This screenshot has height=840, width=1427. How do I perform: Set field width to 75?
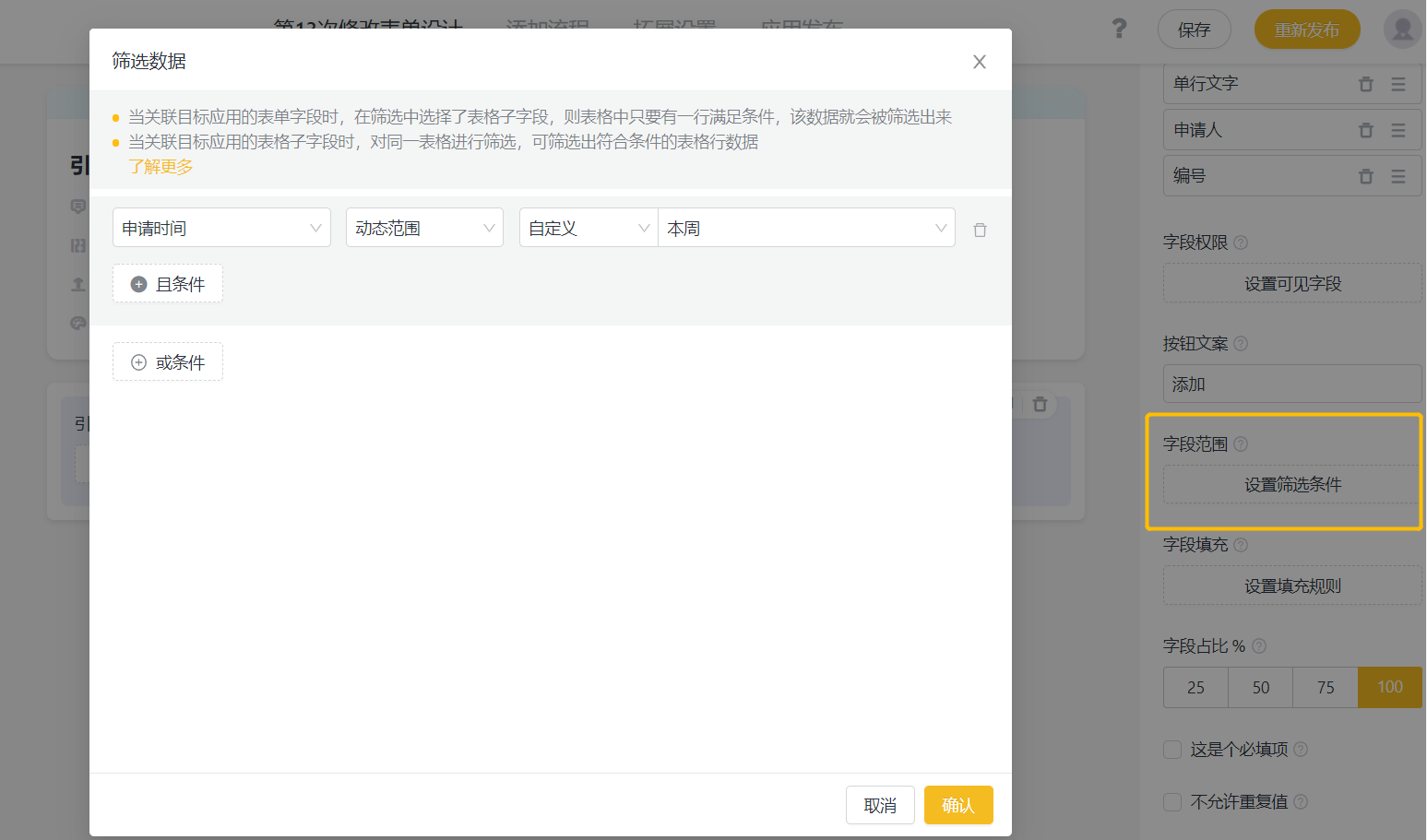tap(1326, 687)
